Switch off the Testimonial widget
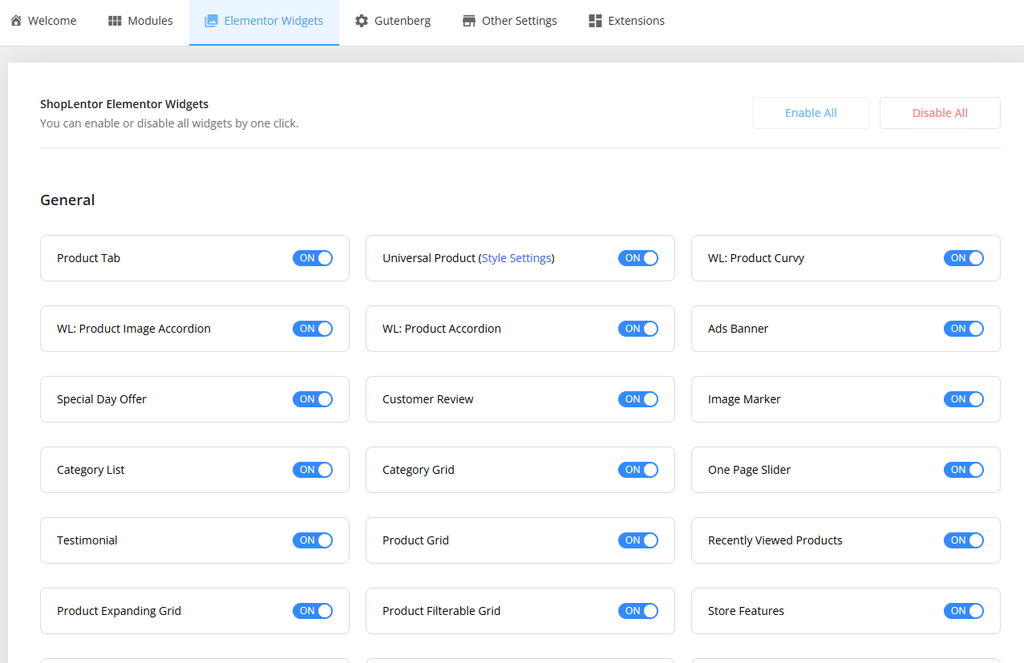The height and width of the screenshot is (663, 1024). pos(313,540)
